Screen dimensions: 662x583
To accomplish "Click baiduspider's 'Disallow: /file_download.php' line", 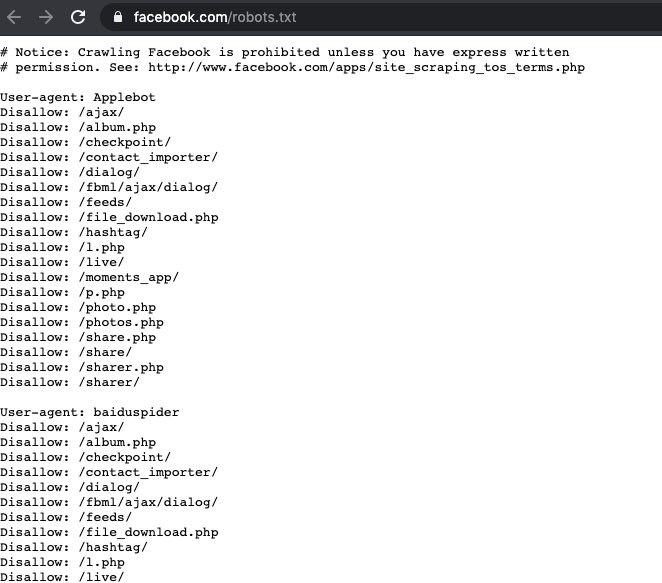I will (x=109, y=532).
